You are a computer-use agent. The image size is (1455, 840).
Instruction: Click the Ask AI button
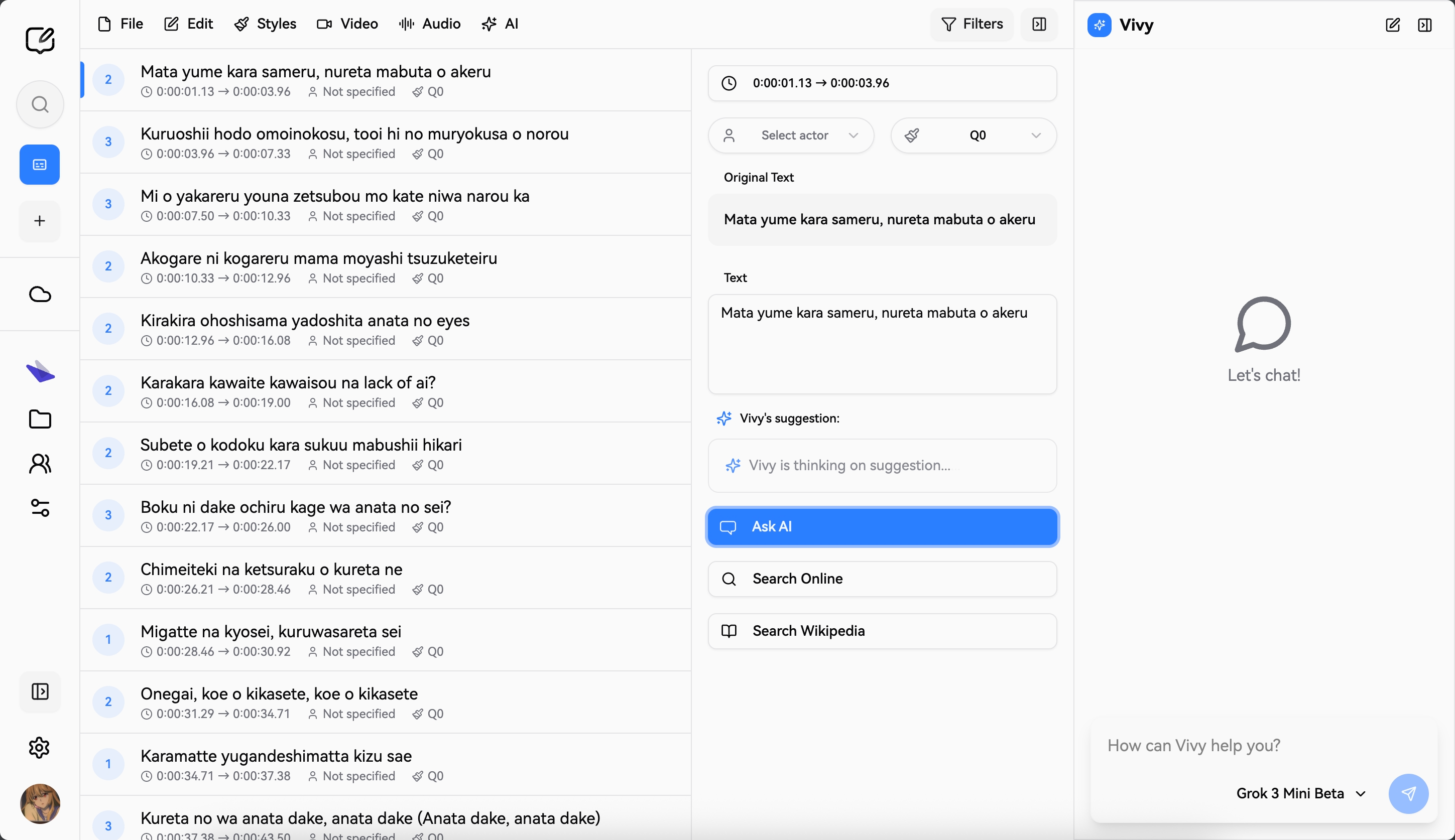(883, 527)
